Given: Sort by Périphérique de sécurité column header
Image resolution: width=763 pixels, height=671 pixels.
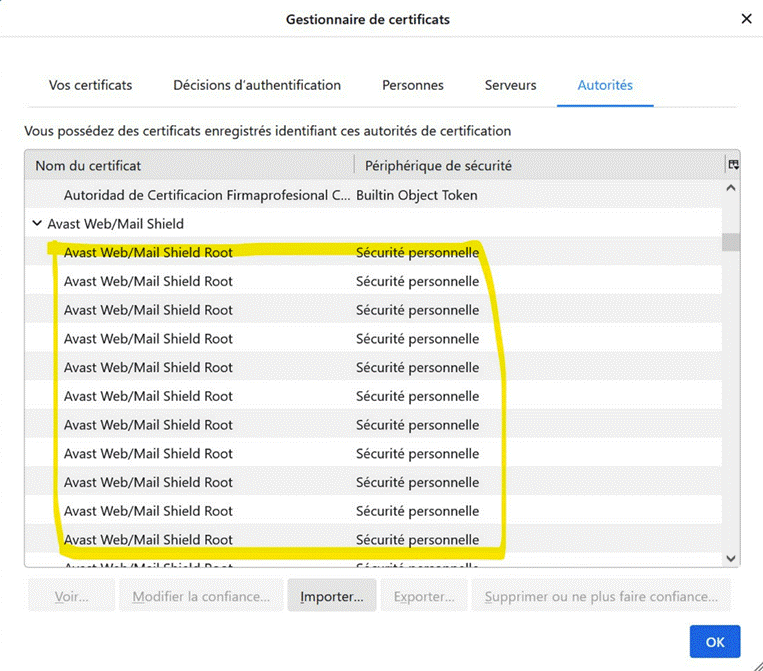Looking at the screenshot, I should 539,165.
